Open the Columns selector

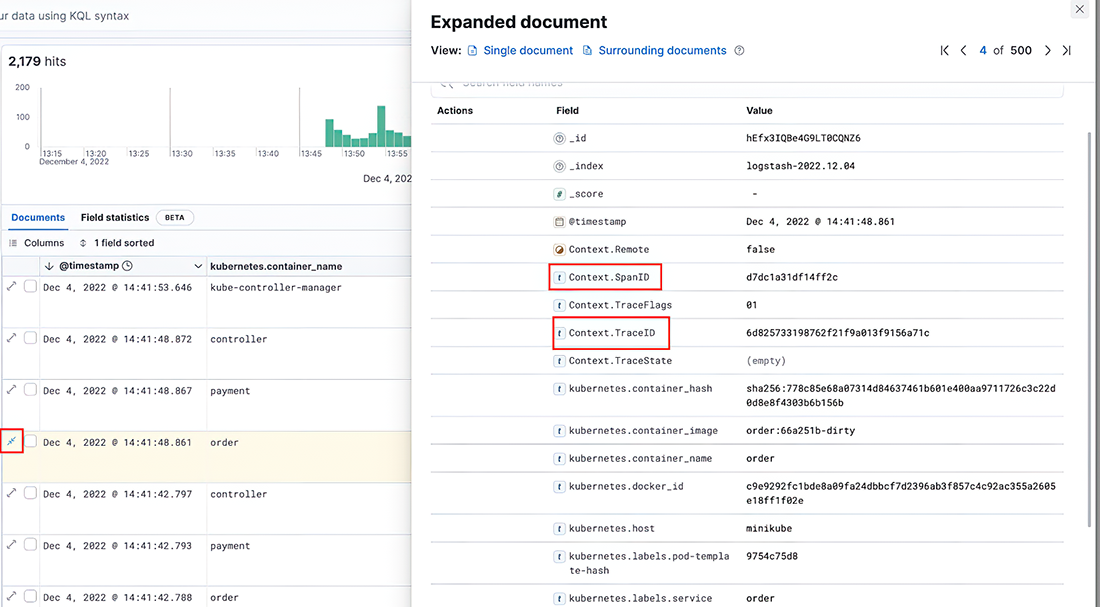click(36, 243)
